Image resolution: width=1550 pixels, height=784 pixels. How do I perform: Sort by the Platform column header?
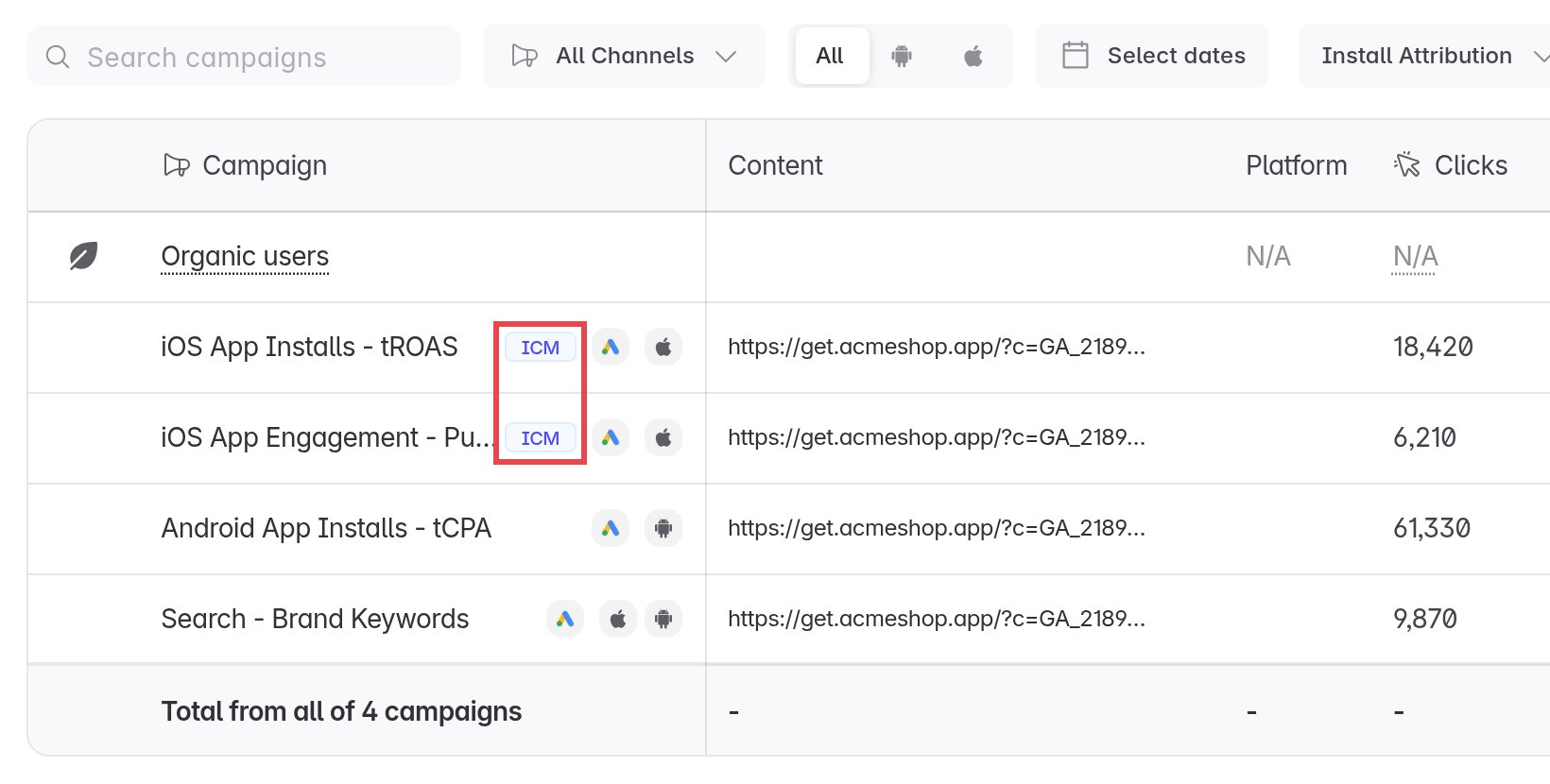pyautogui.click(x=1297, y=165)
